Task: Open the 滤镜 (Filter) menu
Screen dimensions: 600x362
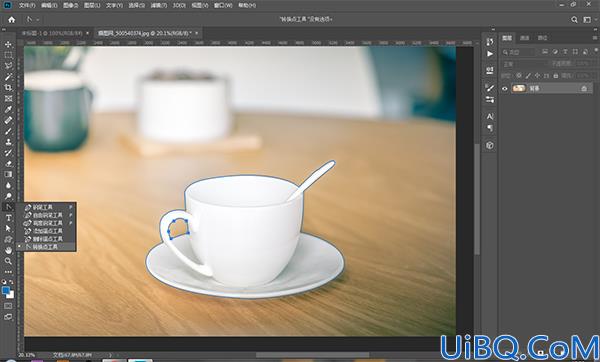Action: point(158,5)
